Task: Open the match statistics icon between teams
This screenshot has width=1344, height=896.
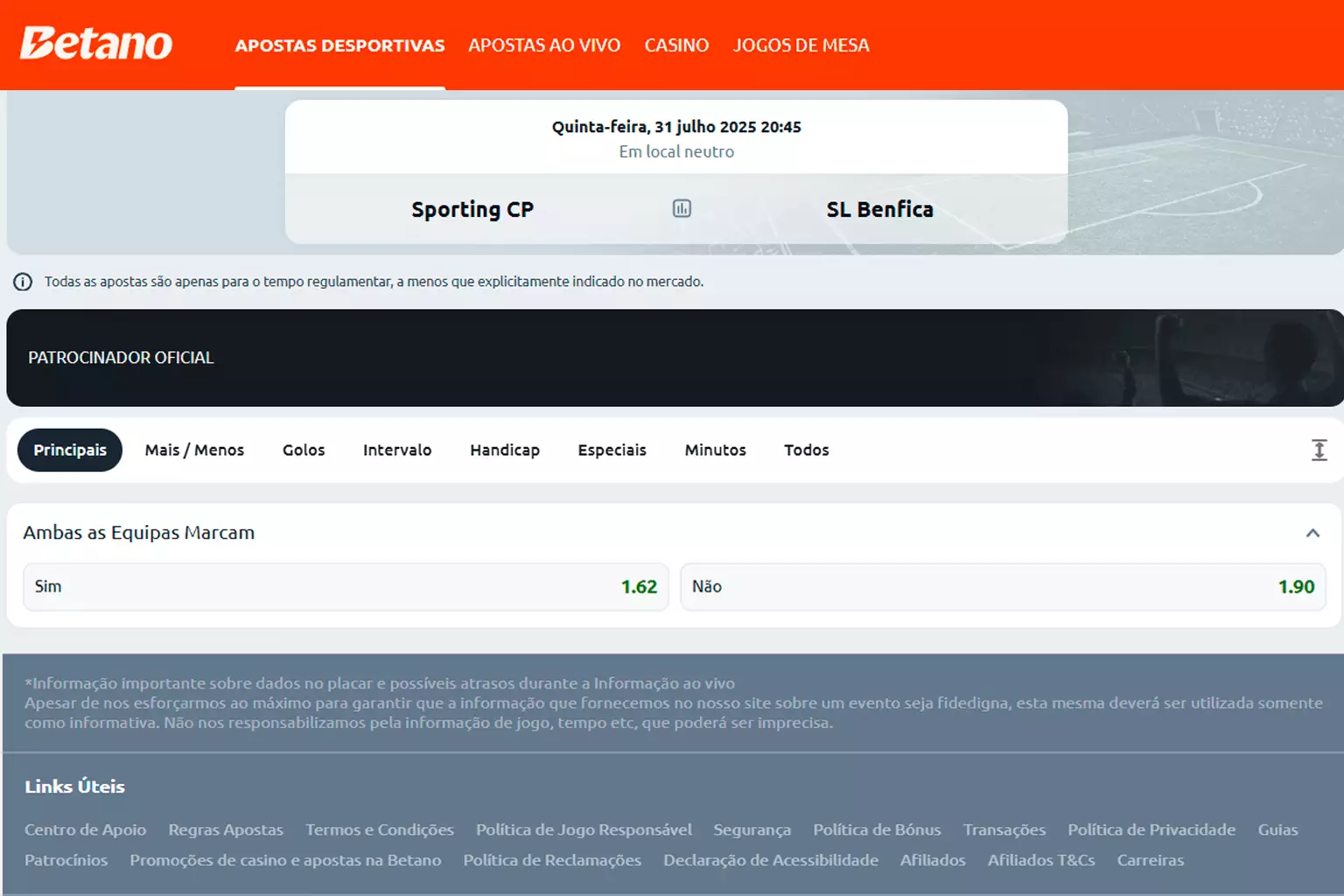Action: pyautogui.click(x=682, y=208)
